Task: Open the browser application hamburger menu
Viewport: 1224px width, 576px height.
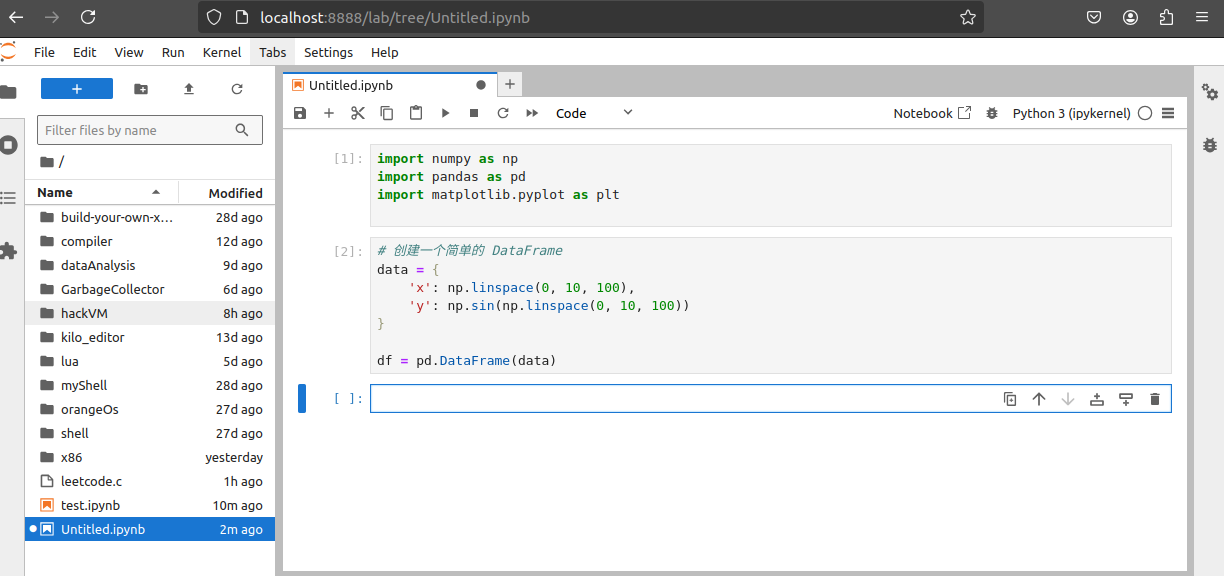Action: [x=1202, y=17]
